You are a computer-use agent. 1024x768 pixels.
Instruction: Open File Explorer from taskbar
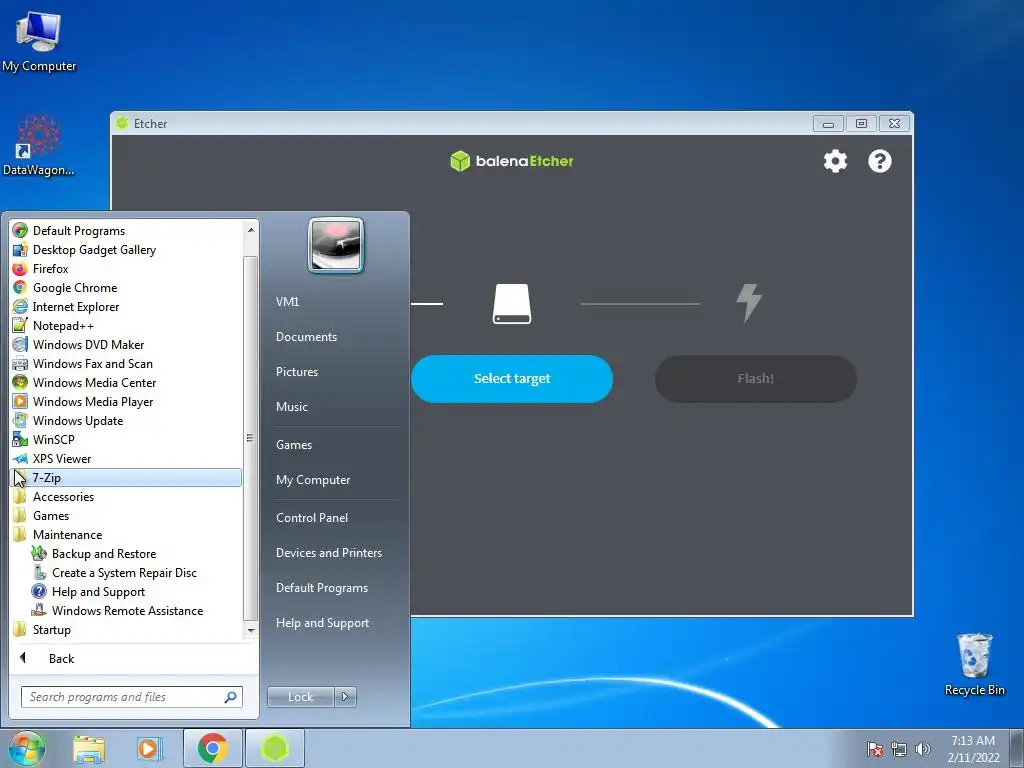point(89,749)
